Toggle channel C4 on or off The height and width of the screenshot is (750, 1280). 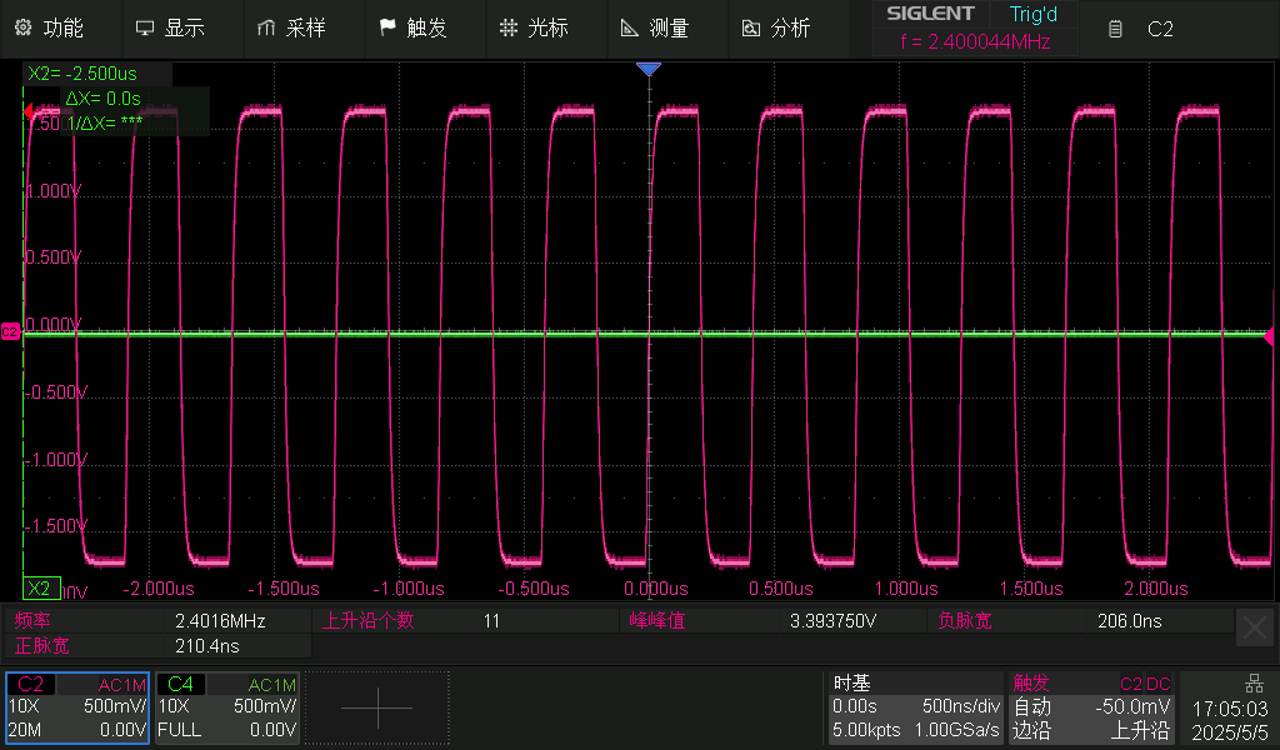pyautogui.click(x=180, y=683)
